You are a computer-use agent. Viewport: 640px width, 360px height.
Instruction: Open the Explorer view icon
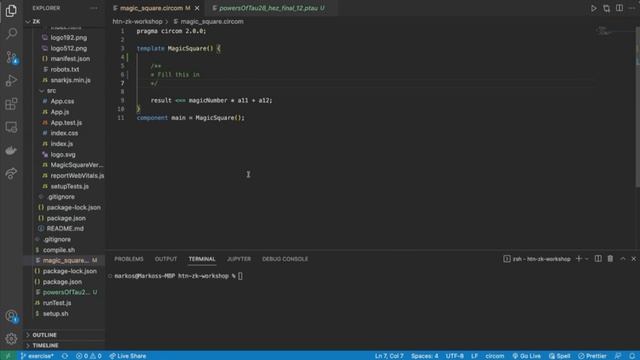click(x=11, y=11)
